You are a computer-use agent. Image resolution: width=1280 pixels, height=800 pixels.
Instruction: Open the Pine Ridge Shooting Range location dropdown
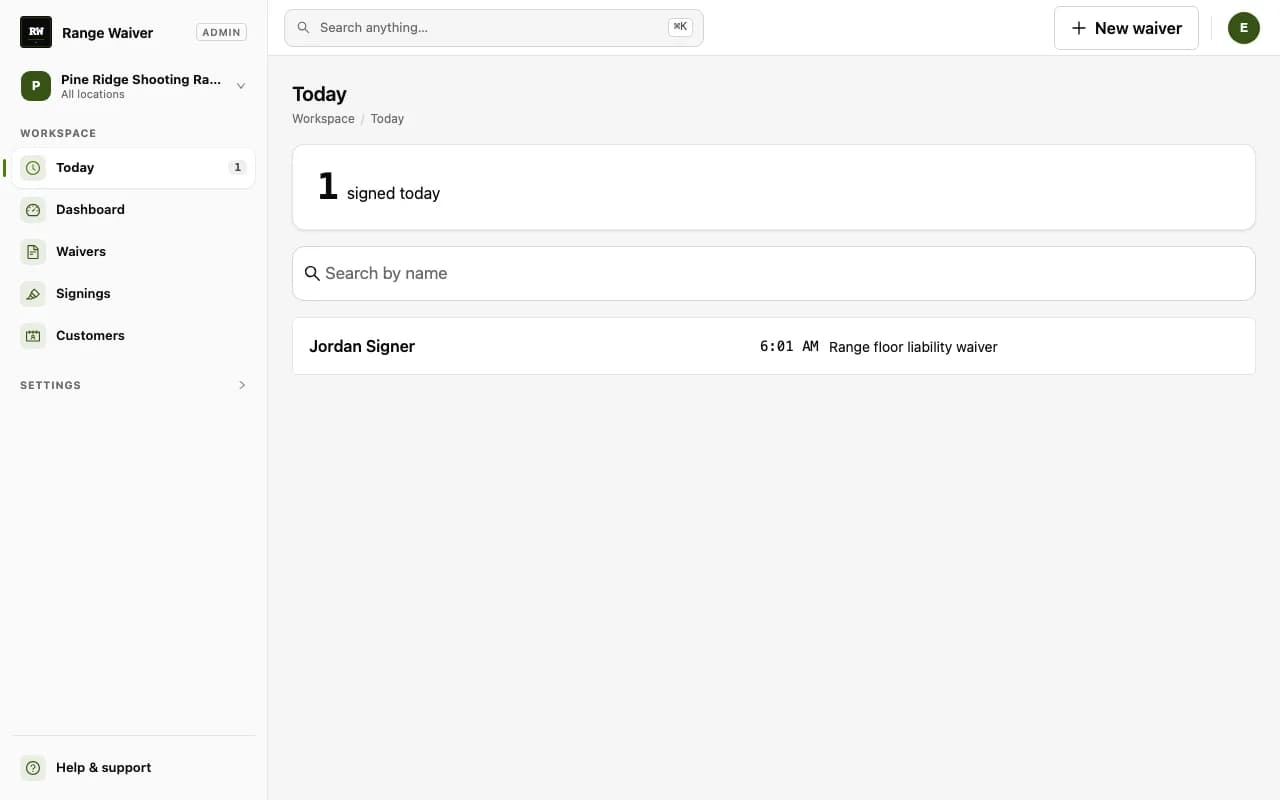pos(134,86)
